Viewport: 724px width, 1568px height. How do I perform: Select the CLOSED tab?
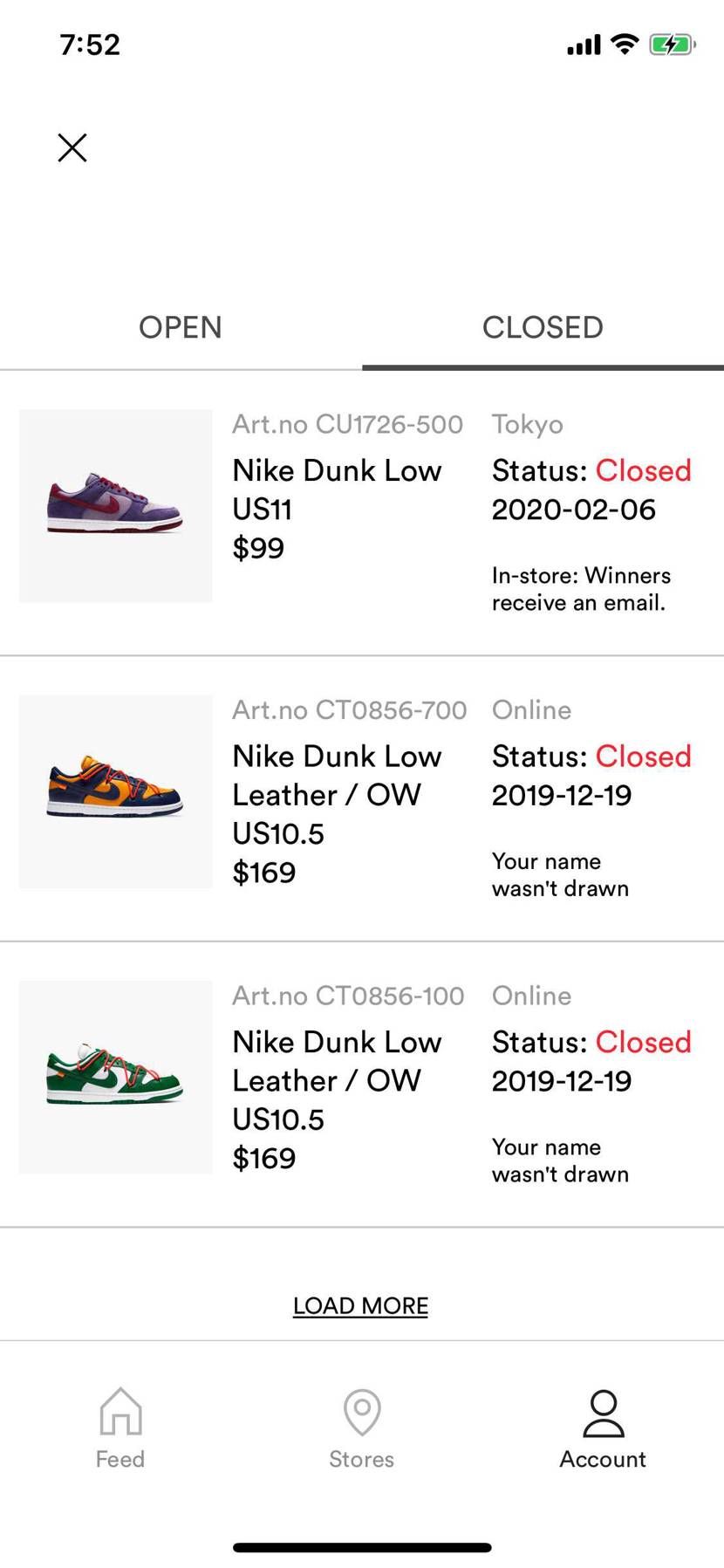pos(543,327)
